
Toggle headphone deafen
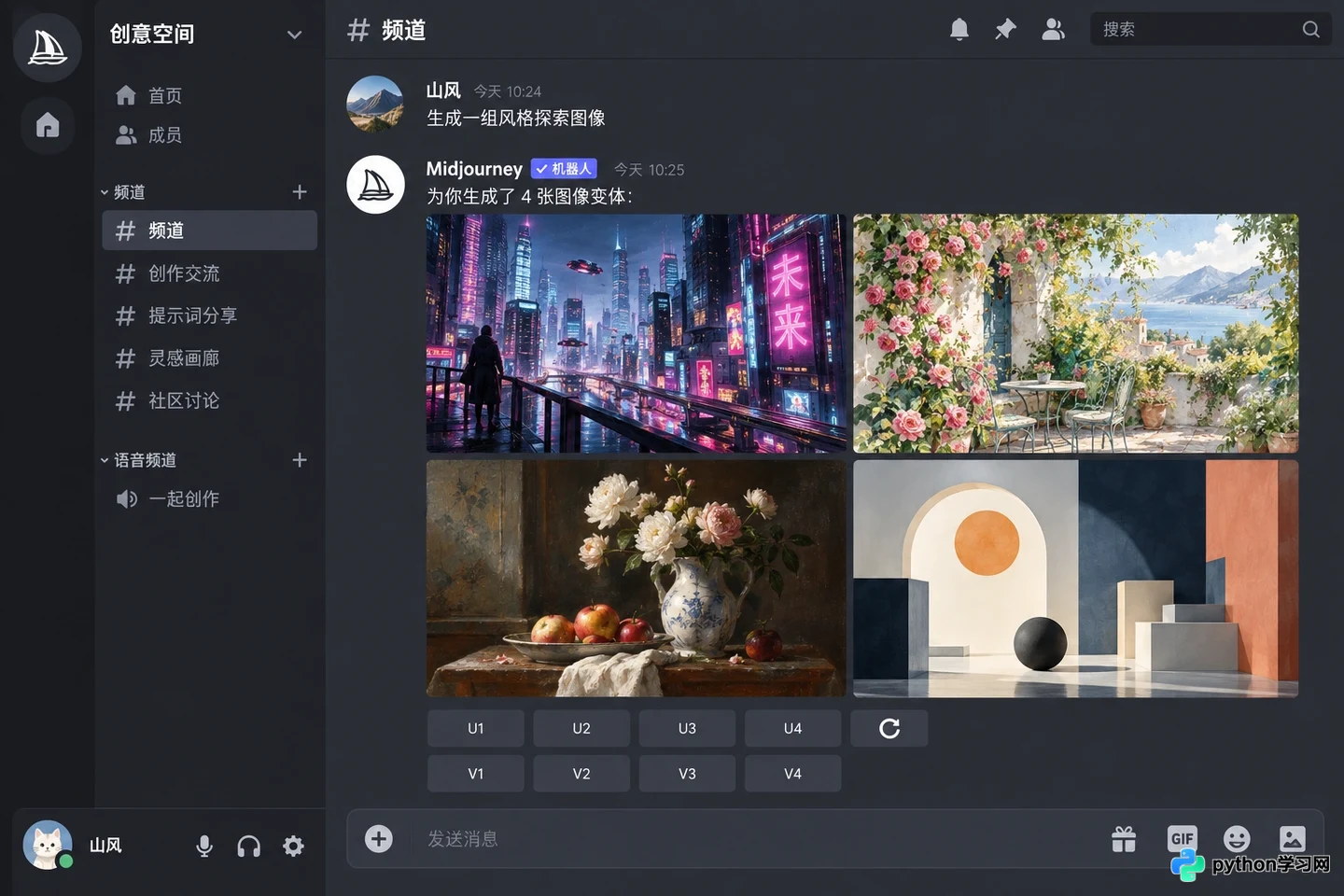pyautogui.click(x=249, y=847)
